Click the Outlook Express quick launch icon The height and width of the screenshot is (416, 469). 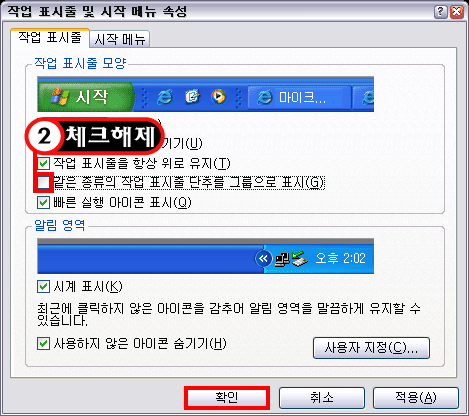(x=192, y=97)
